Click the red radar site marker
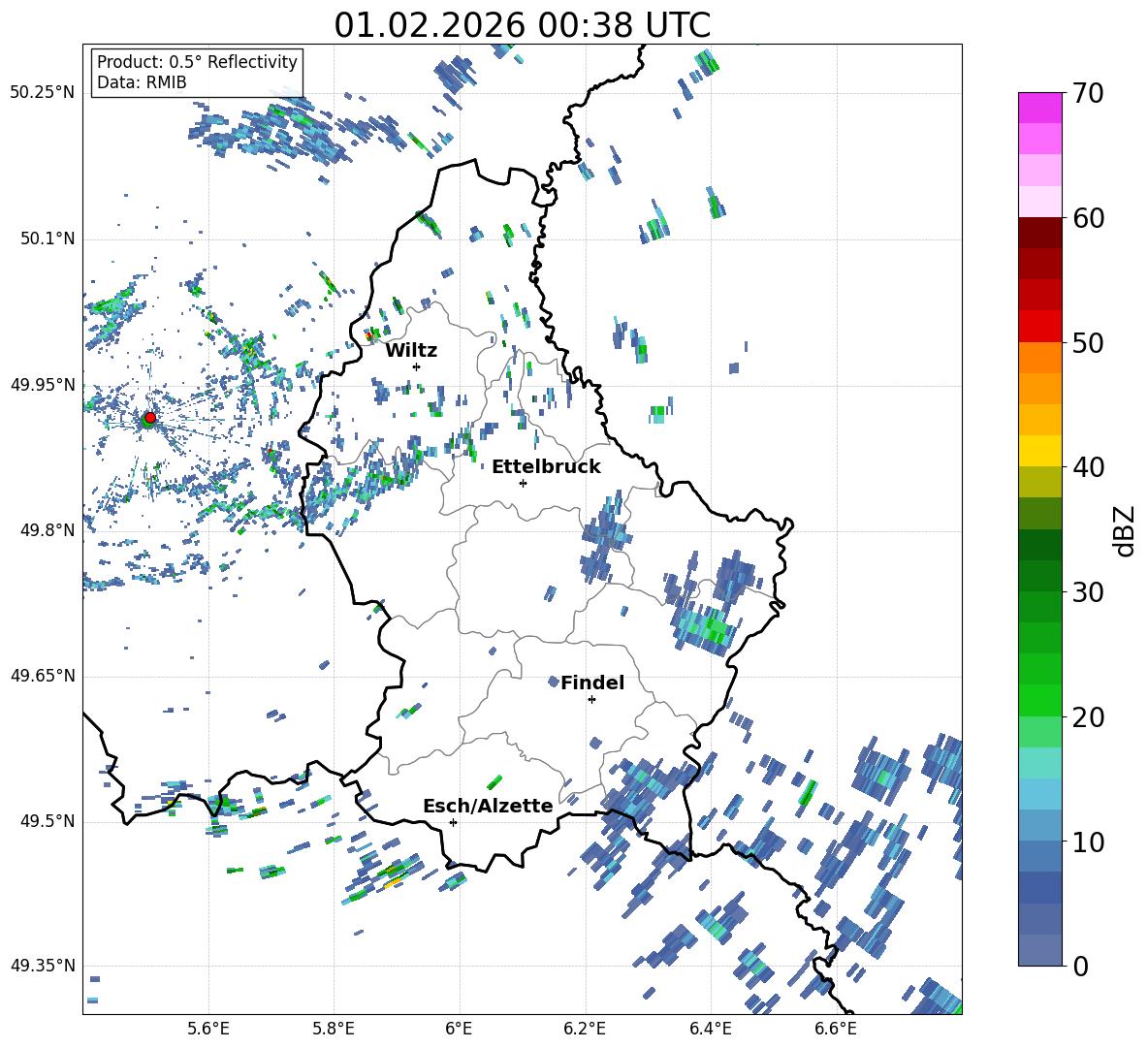 click(150, 418)
